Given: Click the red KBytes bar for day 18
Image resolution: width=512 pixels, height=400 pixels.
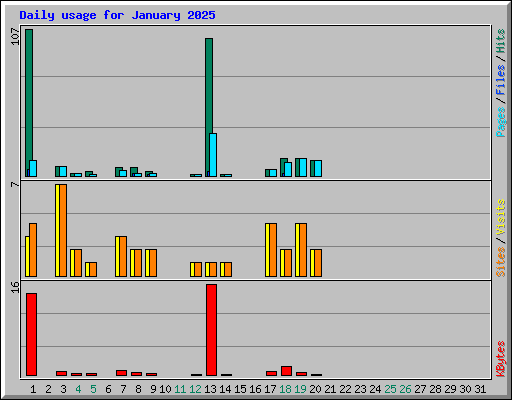Looking at the screenshot, I should point(286,371).
